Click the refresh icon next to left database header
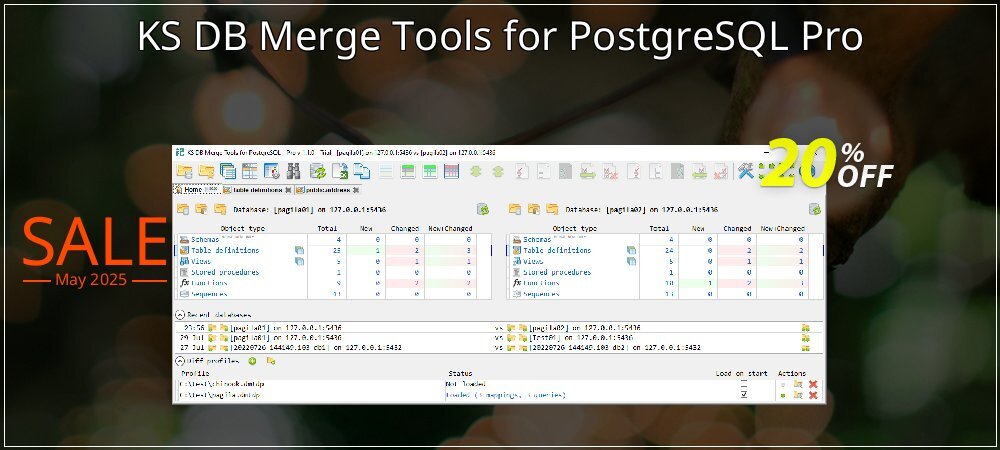1000x450 pixels. point(483,209)
